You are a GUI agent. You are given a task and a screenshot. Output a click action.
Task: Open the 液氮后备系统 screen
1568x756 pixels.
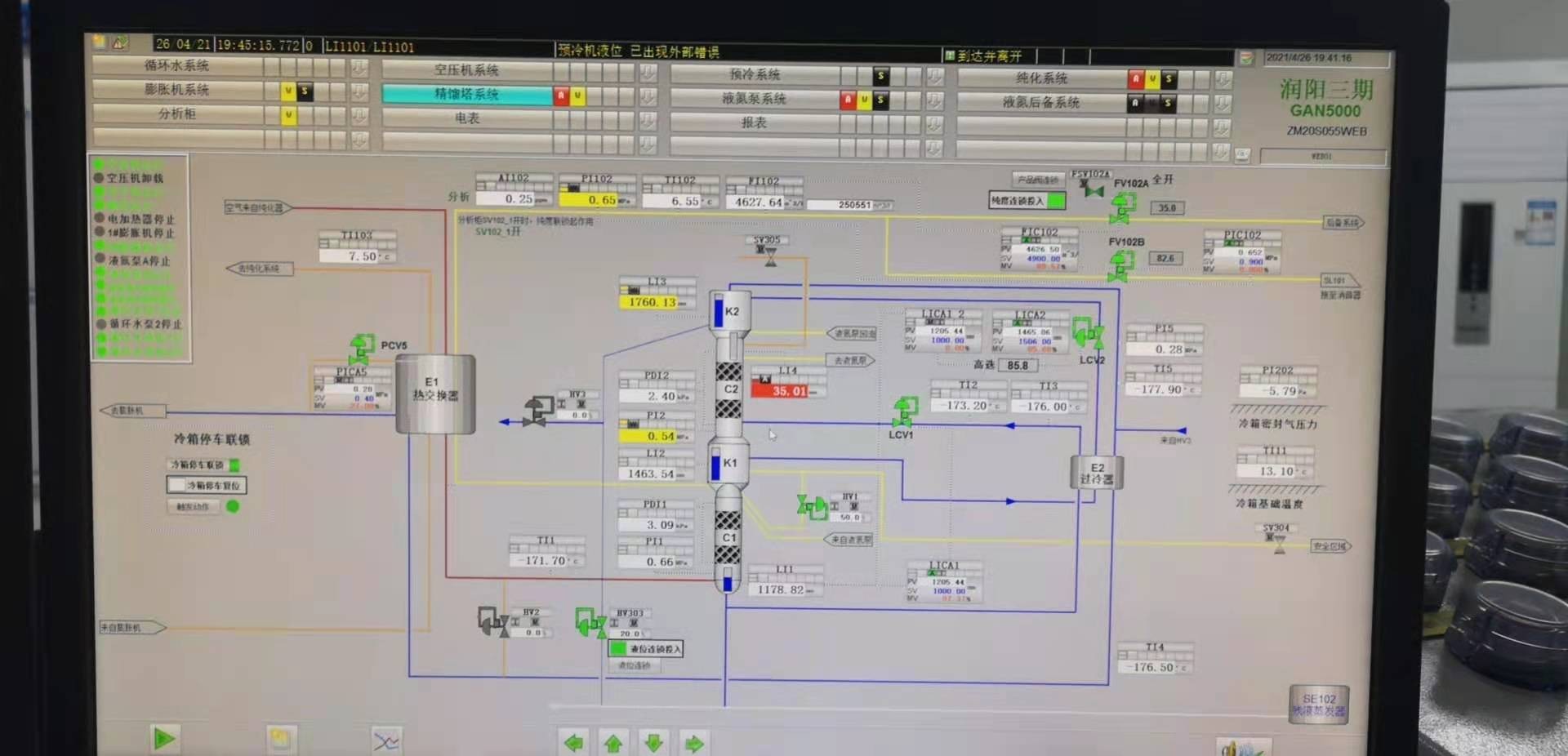(1041, 103)
